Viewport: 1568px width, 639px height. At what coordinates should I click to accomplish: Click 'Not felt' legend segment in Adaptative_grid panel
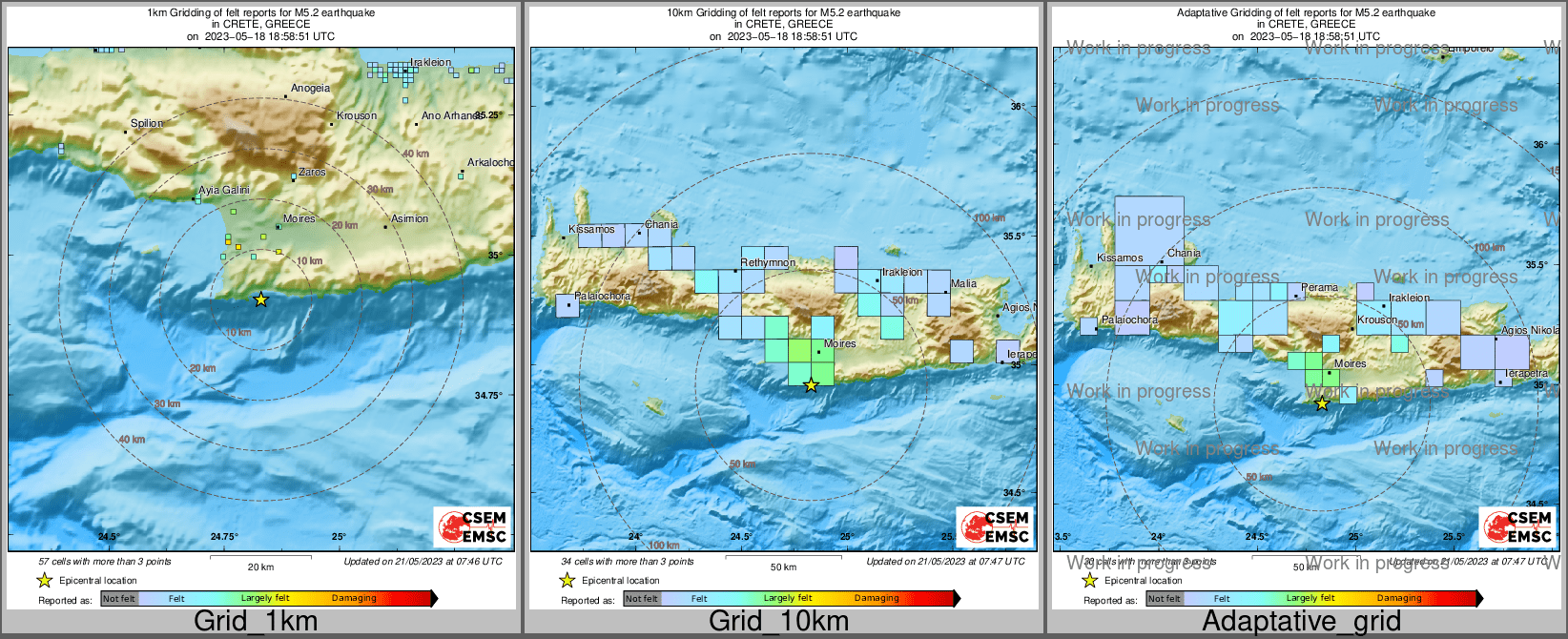tap(1165, 599)
